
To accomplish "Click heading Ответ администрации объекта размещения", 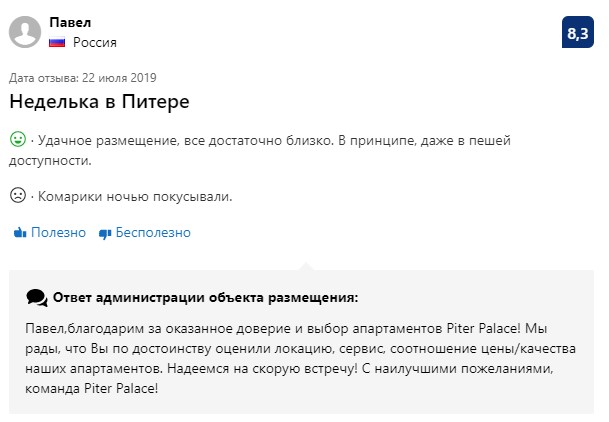I will coord(205,298).
